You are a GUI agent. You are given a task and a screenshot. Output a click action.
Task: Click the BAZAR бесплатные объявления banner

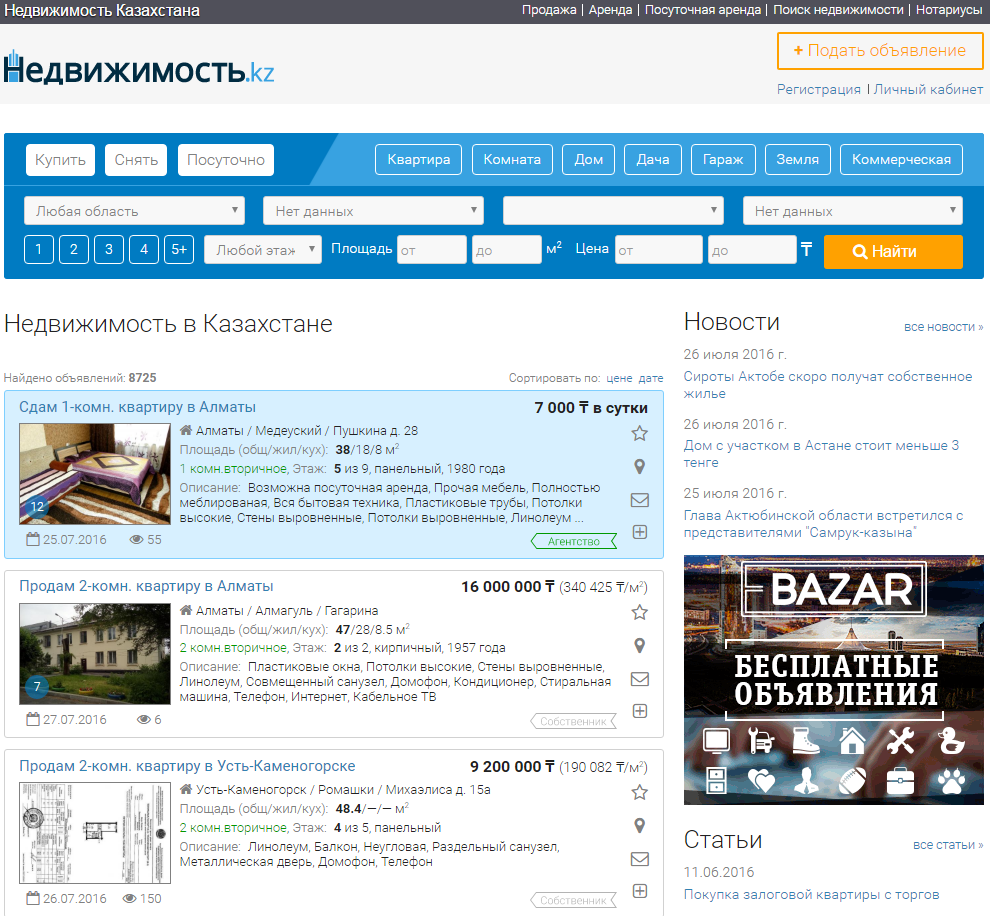point(833,680)
